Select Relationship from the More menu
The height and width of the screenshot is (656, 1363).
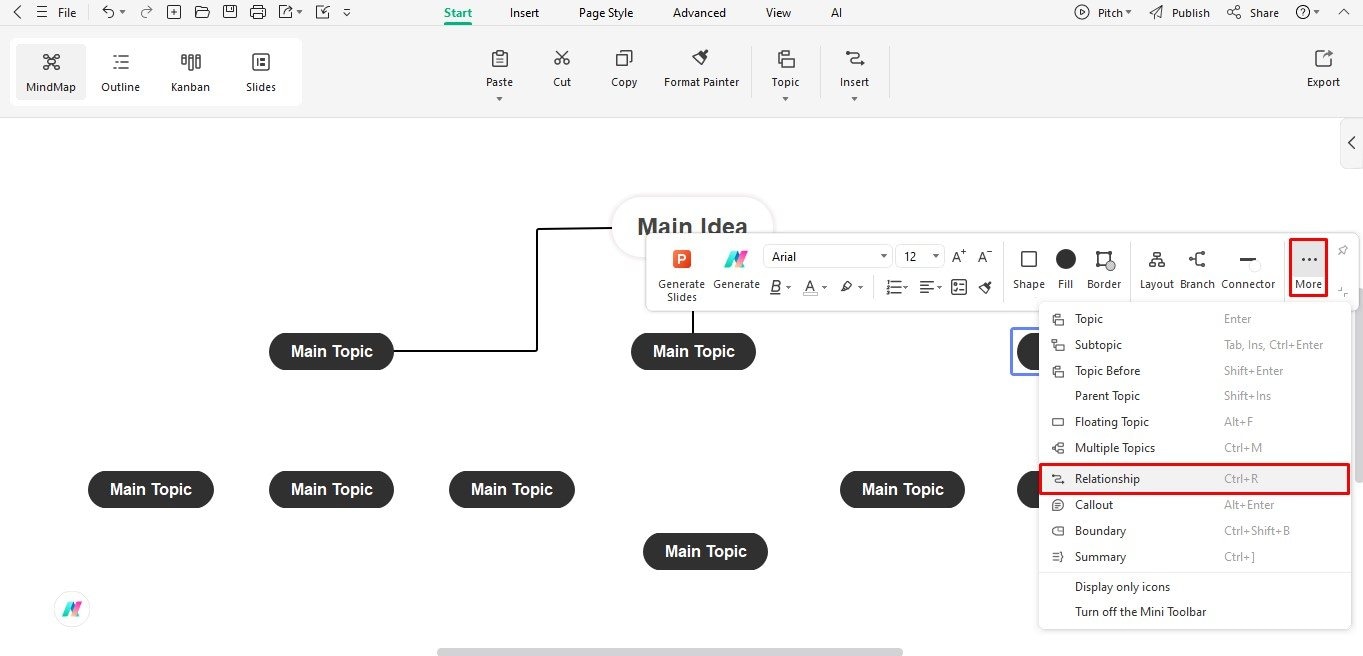(1194, 479)
